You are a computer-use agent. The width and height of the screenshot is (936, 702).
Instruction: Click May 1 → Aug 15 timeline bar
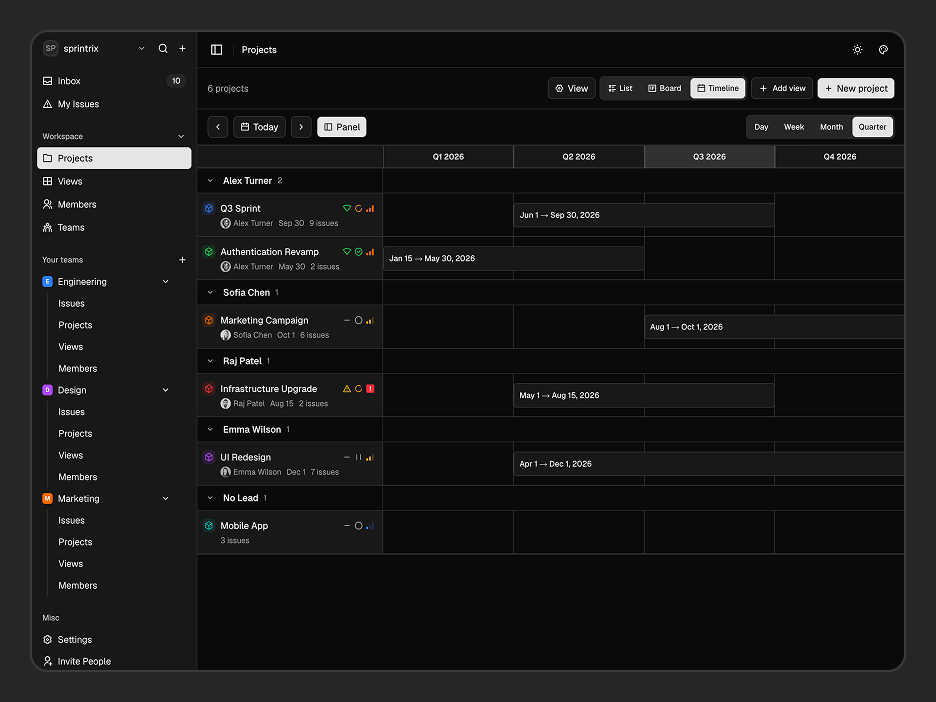click(x=644, y=395)
